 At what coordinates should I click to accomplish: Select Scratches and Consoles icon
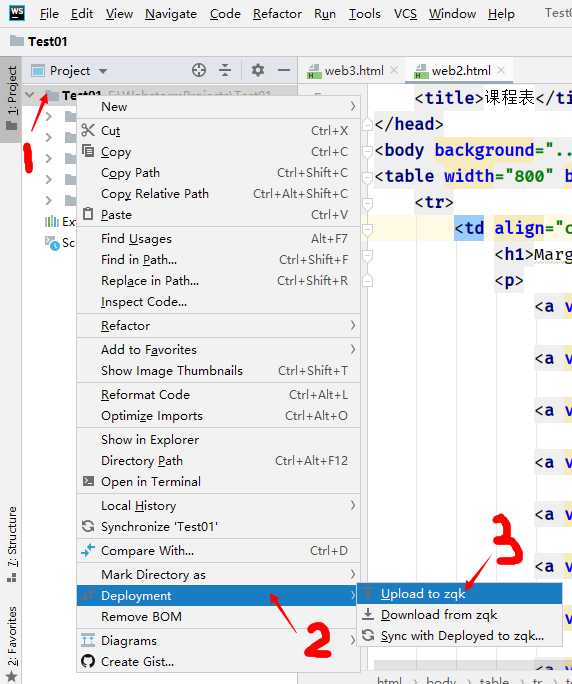pos(52,243)
